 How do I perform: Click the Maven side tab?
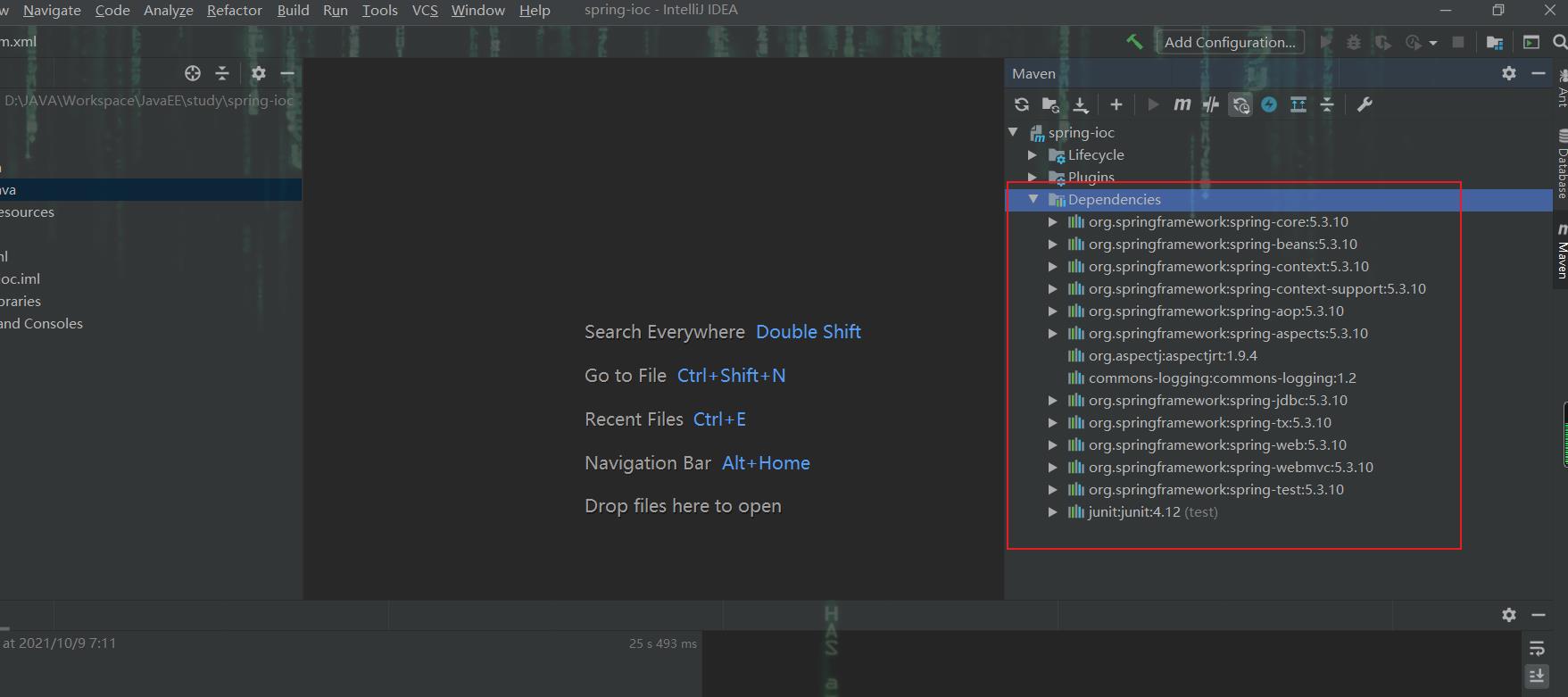(1562, 252)
